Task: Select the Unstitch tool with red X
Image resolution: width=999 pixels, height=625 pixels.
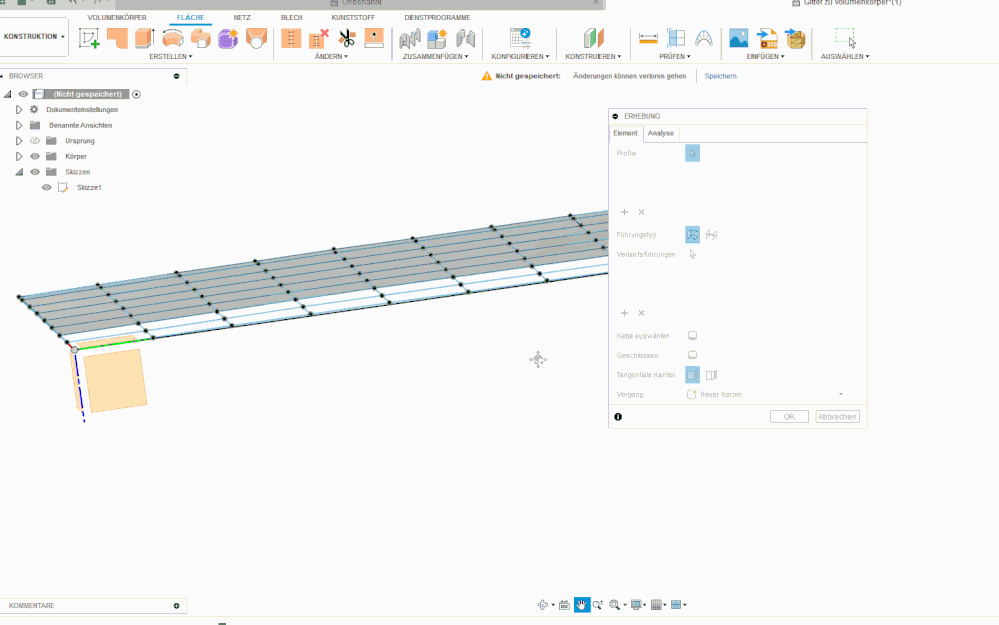Action: (319, 38)
